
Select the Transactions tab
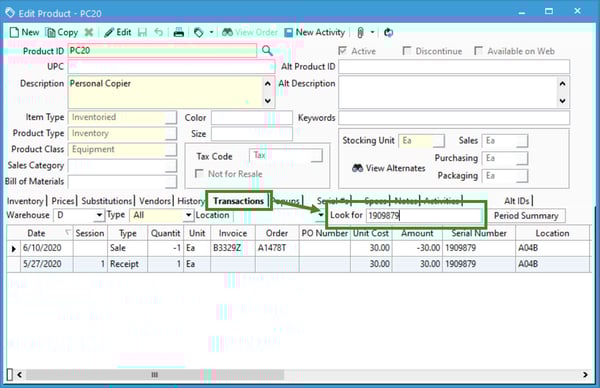tap(238, 201)
